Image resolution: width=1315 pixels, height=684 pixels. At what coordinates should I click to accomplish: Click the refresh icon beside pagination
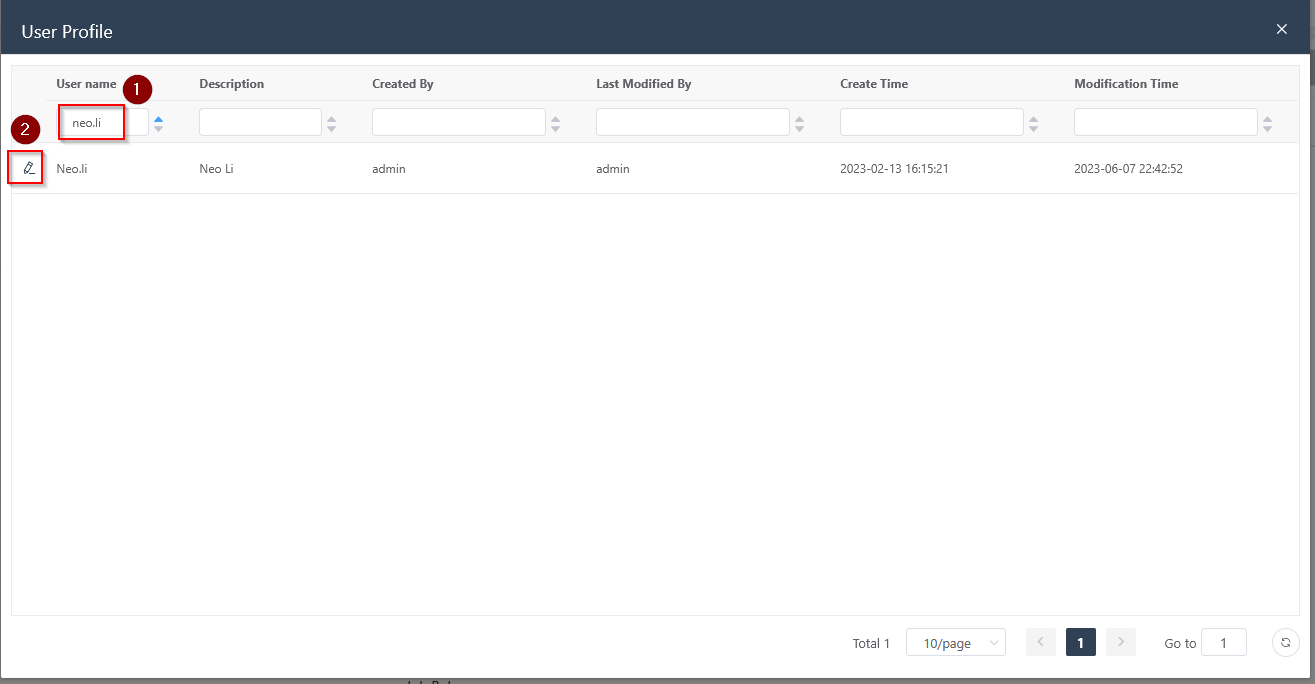(1285, 642)
